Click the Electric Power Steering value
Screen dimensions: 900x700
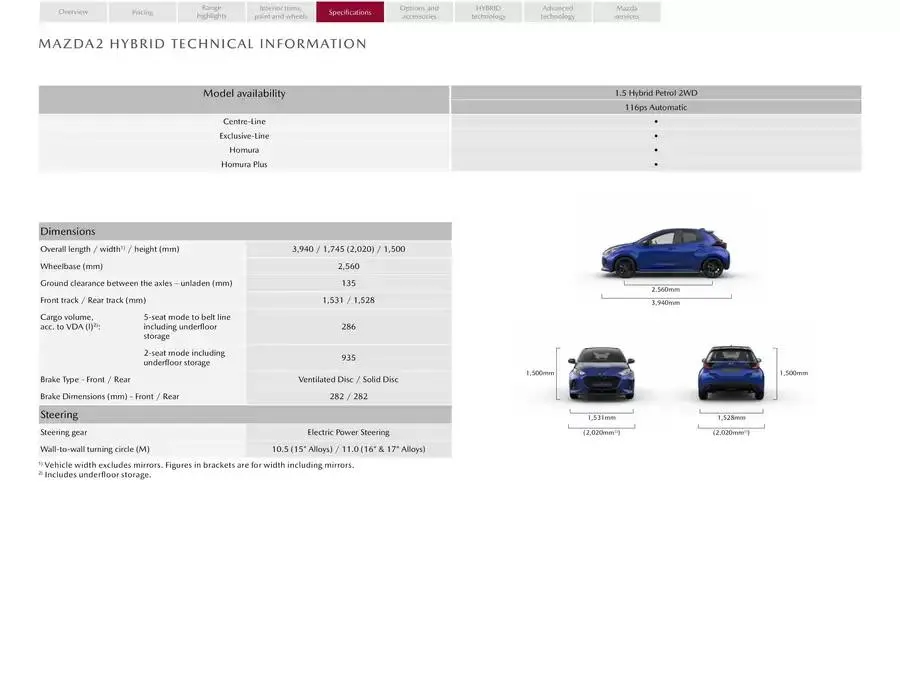[347, 431]
